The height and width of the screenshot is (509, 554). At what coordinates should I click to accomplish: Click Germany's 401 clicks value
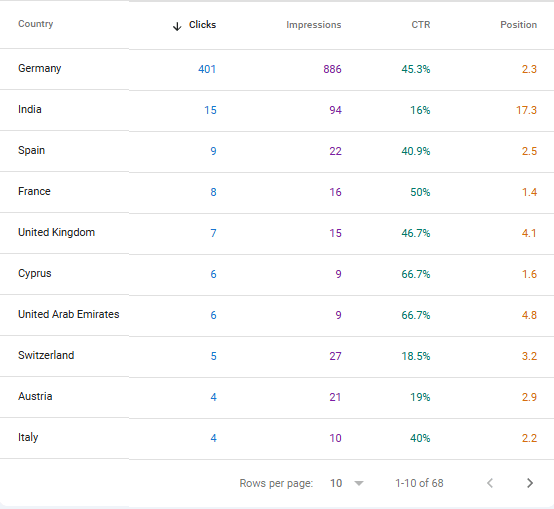tap(207, 69)
